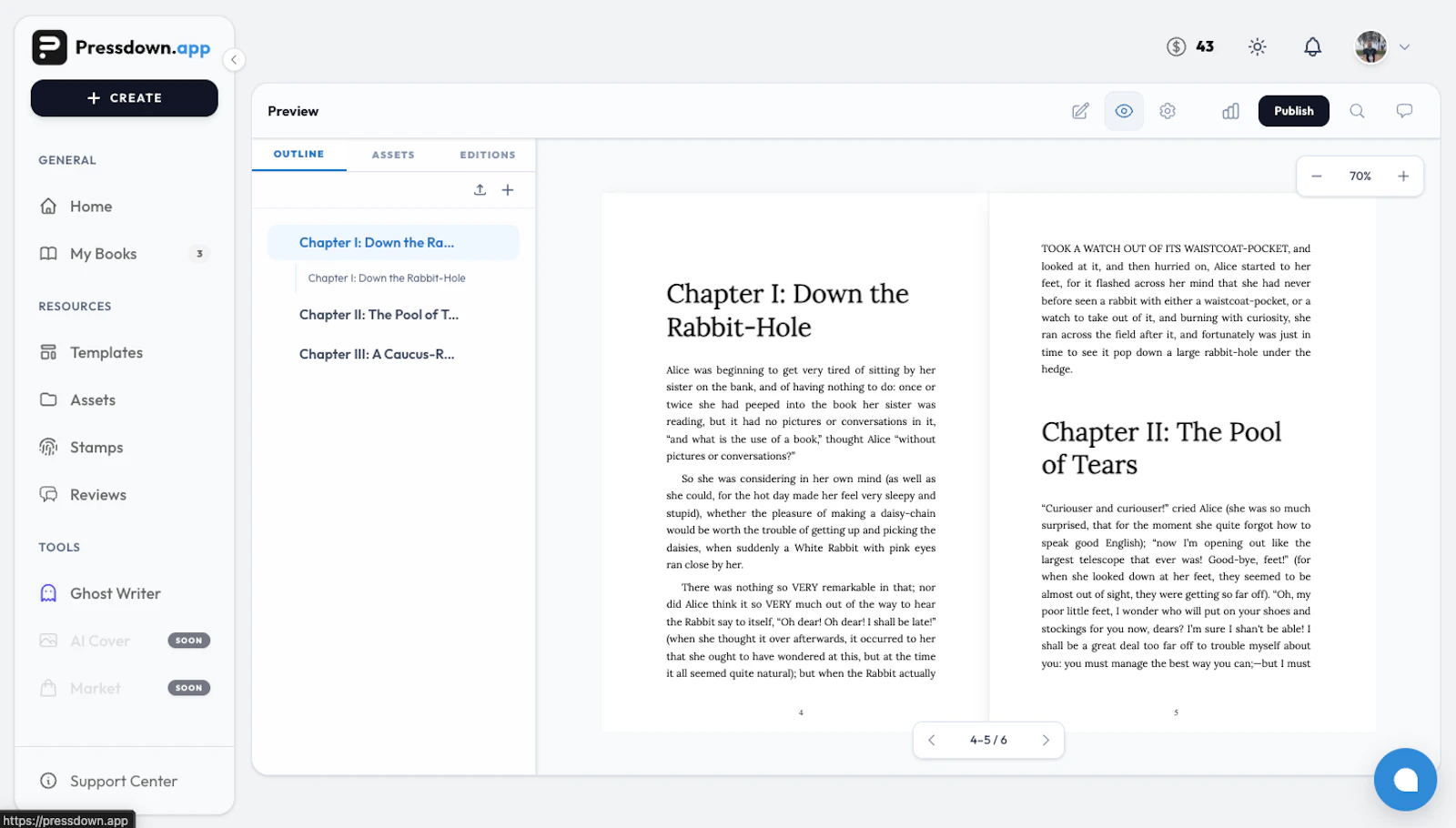Open Home in sidebar
Viewport: 1456px width, 828px height.
[x=91, y=207]
